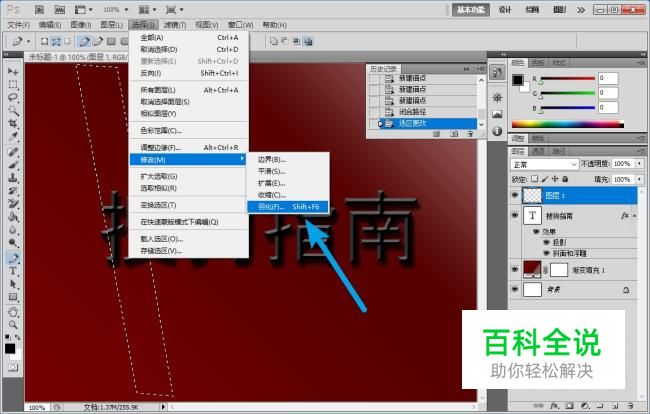The image size is (650, 414).
Task: Select the Eraser tool
Action: [13, 203]
